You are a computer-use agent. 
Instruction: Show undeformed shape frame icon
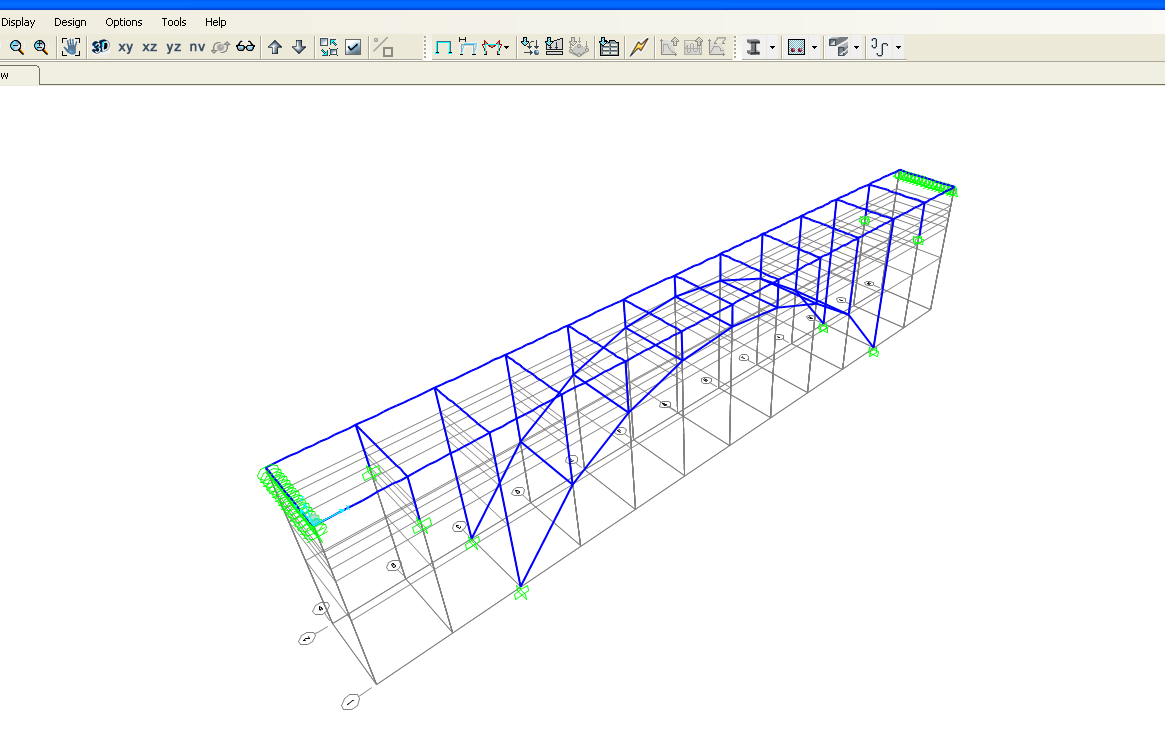click(443, 47)
